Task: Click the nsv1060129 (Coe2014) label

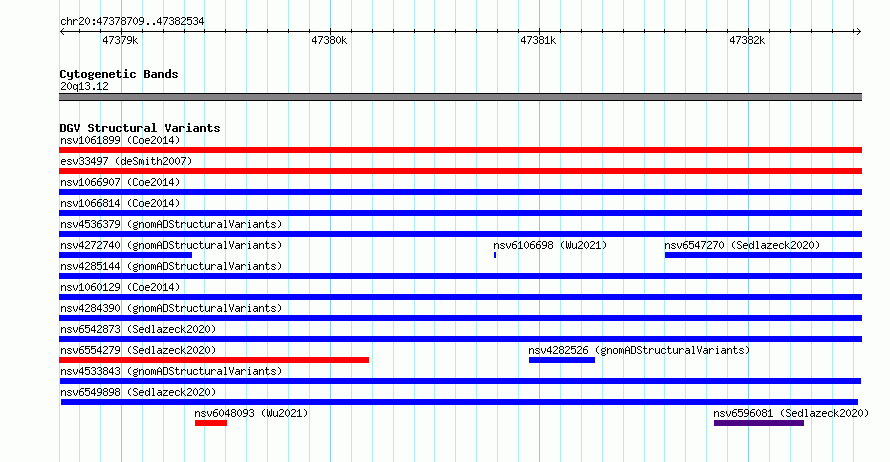Action: (x=120, y=287)
